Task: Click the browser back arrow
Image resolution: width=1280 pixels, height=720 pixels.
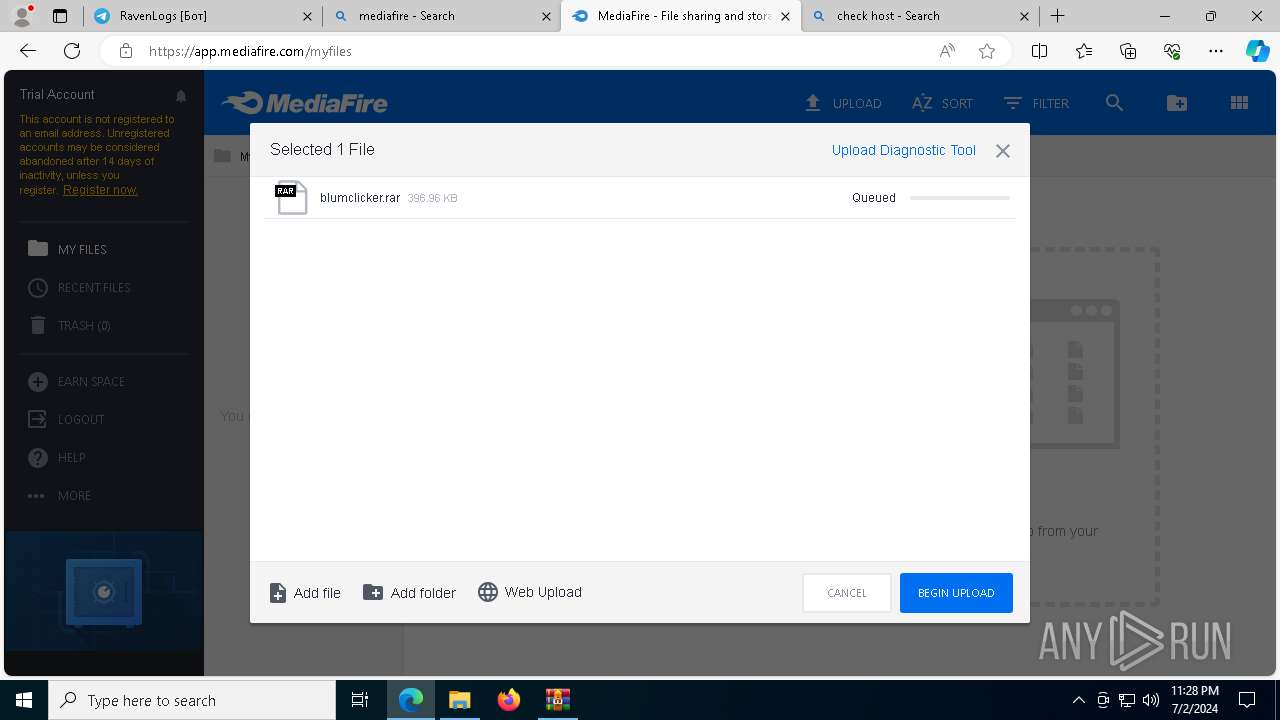Action: point(28,51)
